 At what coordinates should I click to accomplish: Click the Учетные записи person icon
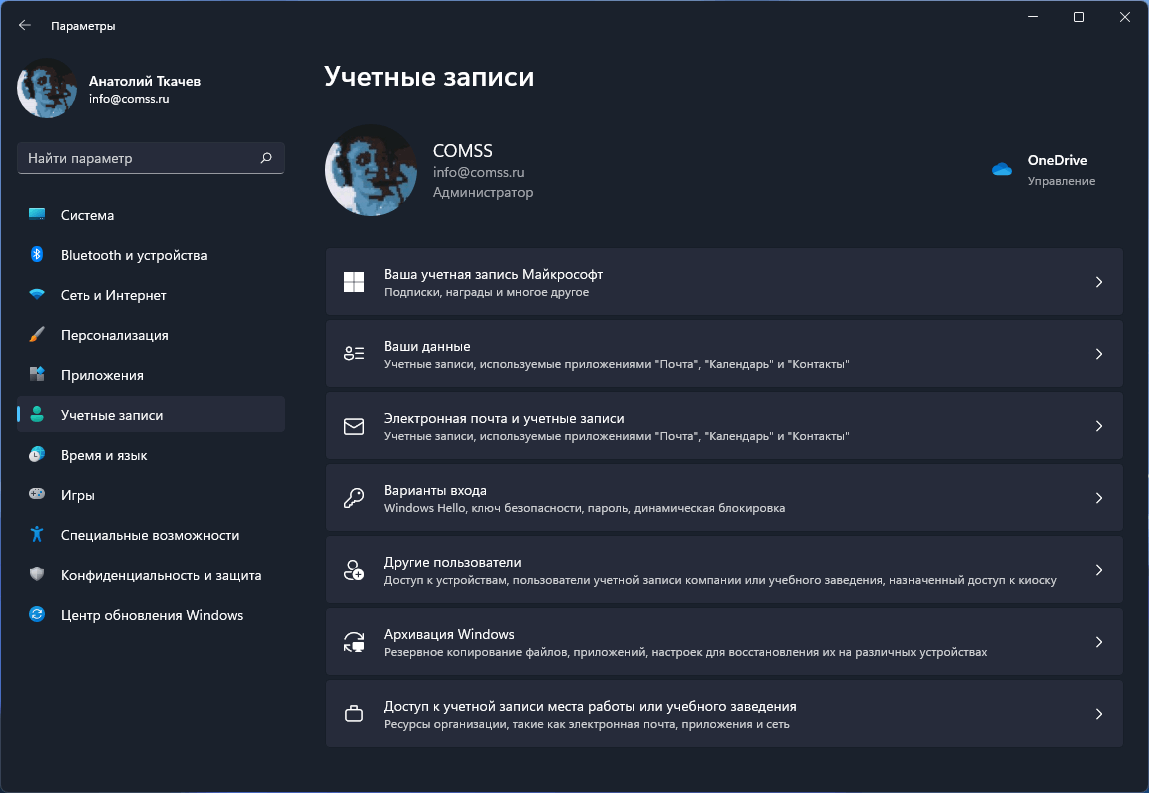pos(37,414)
